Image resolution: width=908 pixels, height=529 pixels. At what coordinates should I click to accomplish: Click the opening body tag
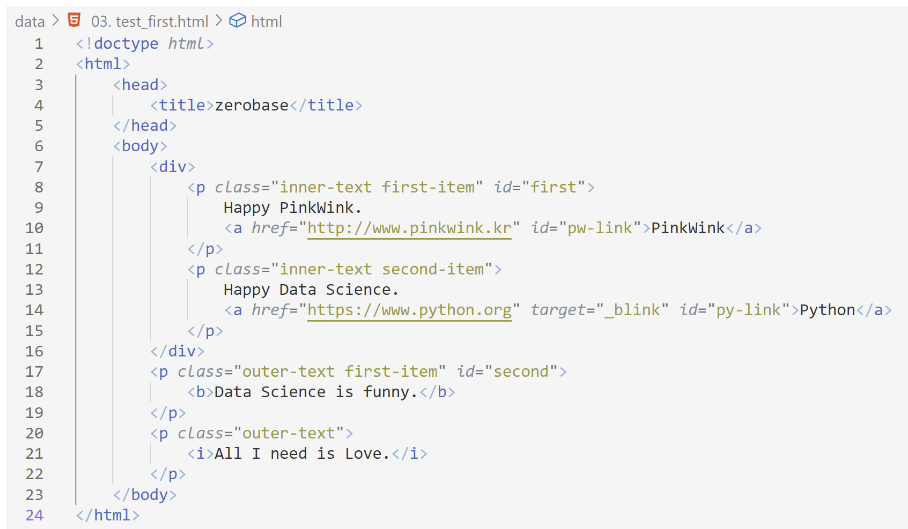[x=140, y=146]
